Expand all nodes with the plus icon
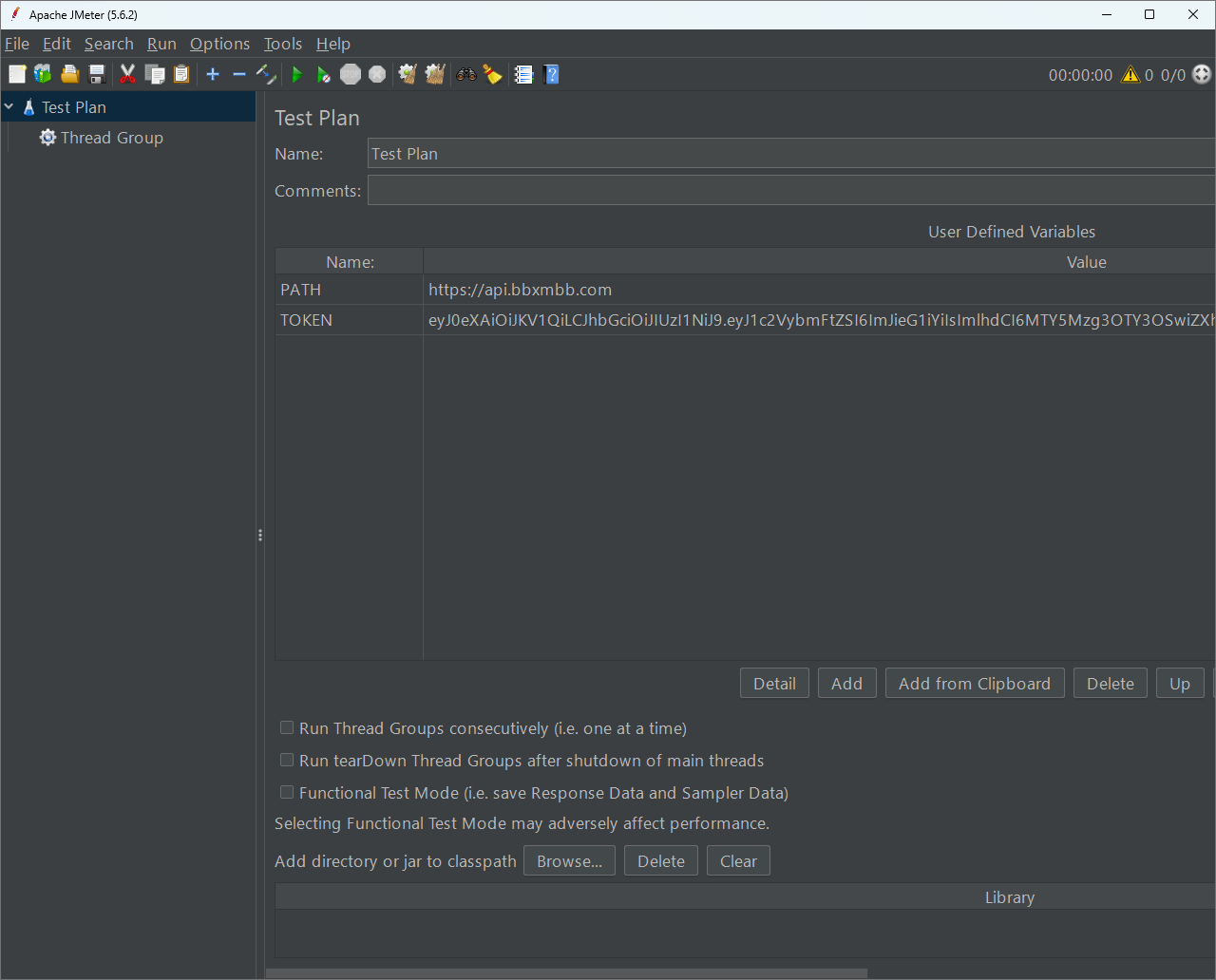This screenshot has width=1216, height=980. (213, 74)
